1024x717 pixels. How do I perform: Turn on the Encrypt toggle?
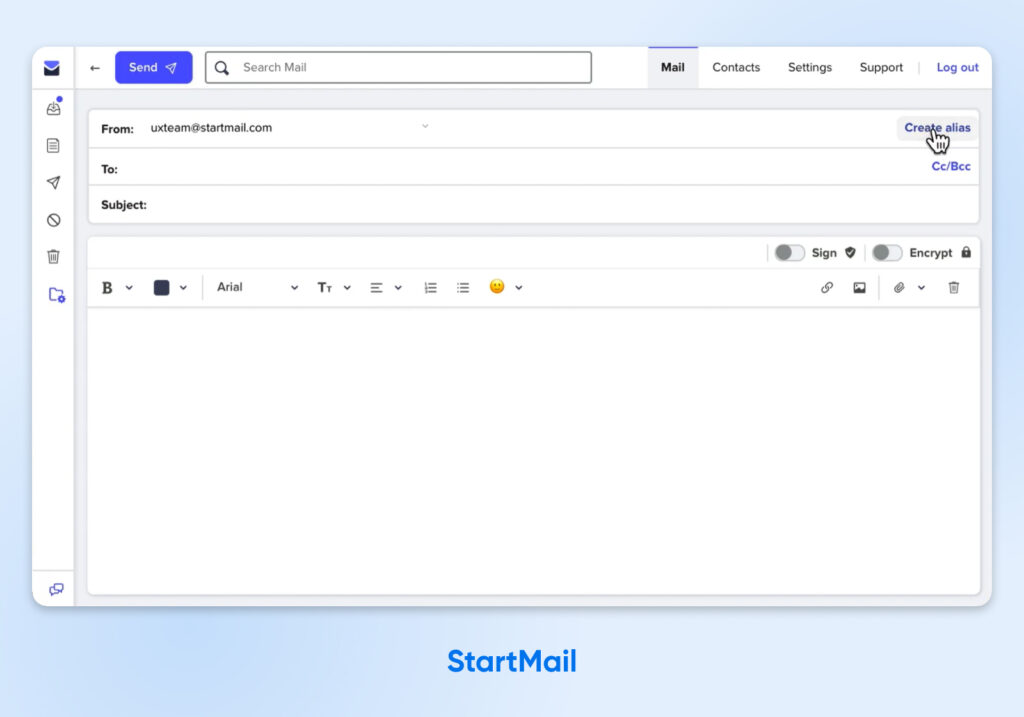pos(886,253)
